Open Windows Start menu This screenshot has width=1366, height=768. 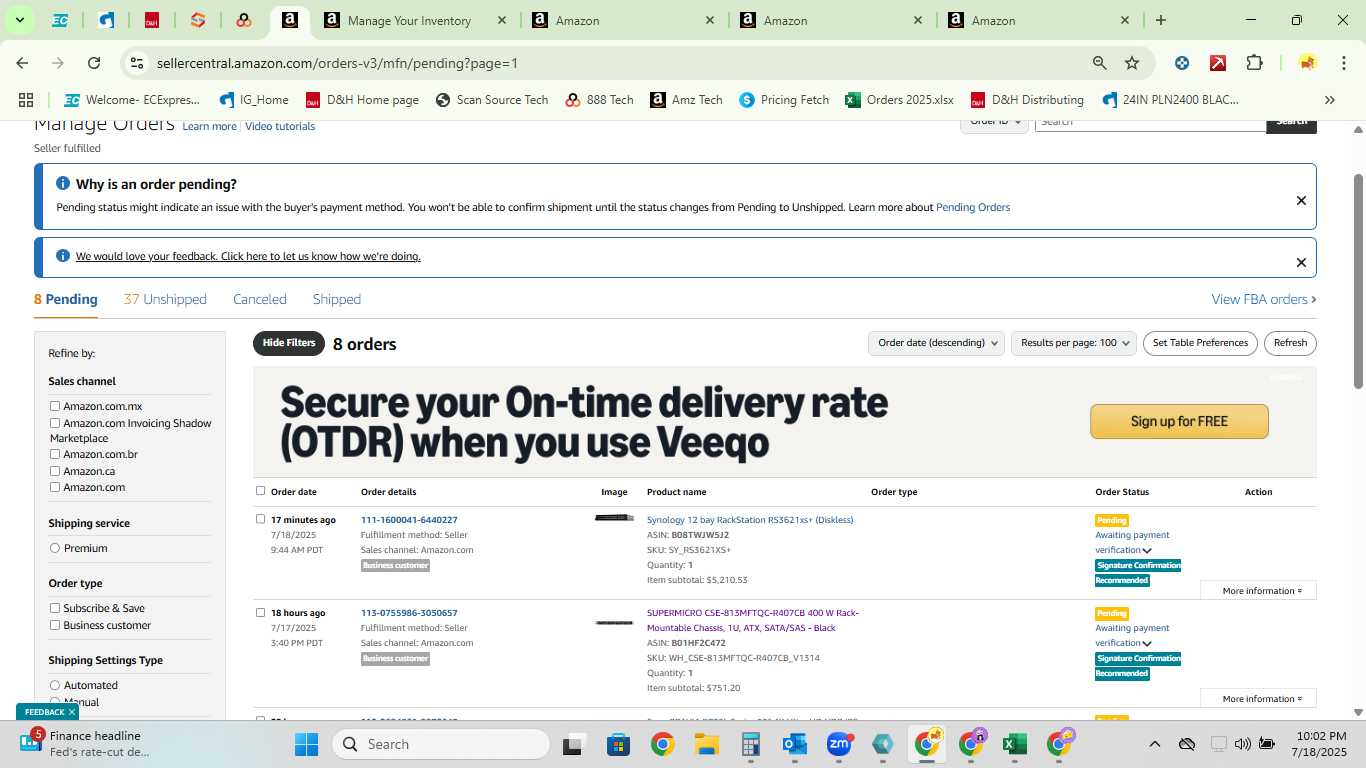pos(306,744)
